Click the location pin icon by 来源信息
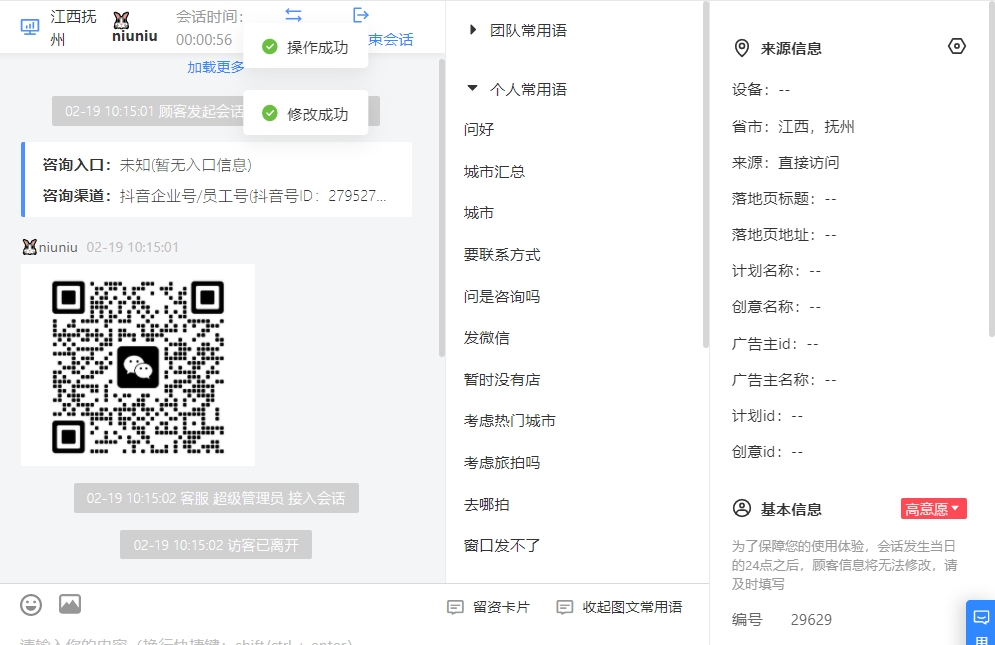This screenshot has height=645, width=995. 741,48
